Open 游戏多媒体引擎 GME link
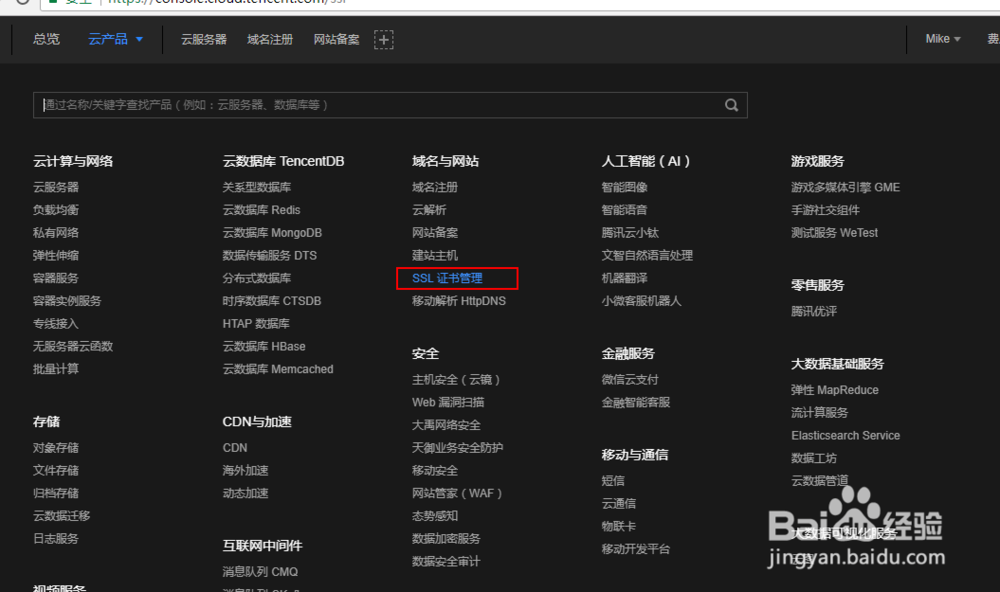Screen dimensions: 1000x592 [x=845, y=188]
